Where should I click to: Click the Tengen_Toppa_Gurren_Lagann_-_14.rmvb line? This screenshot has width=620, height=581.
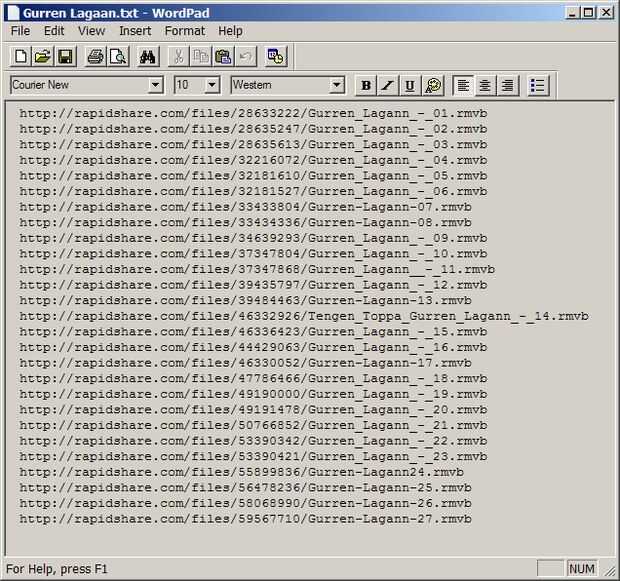click(304, 316)
